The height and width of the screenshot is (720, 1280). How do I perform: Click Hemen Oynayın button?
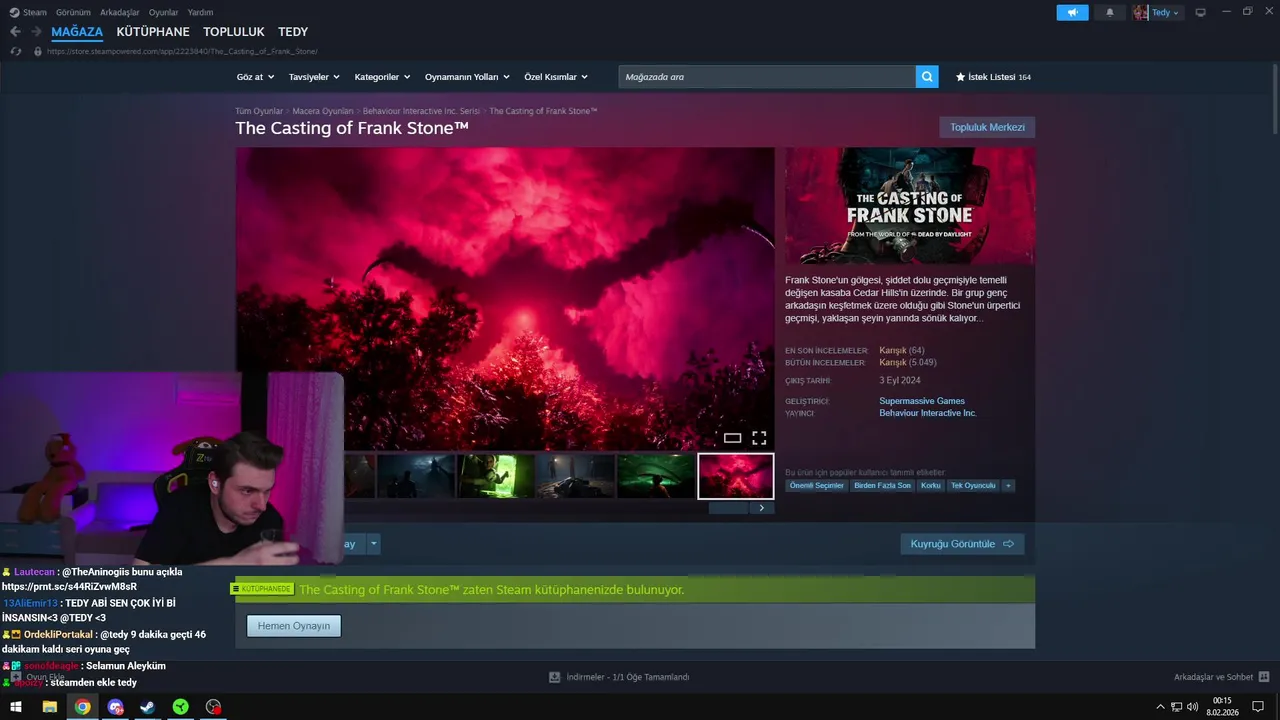pyautogui.click(x=294, y=626)
